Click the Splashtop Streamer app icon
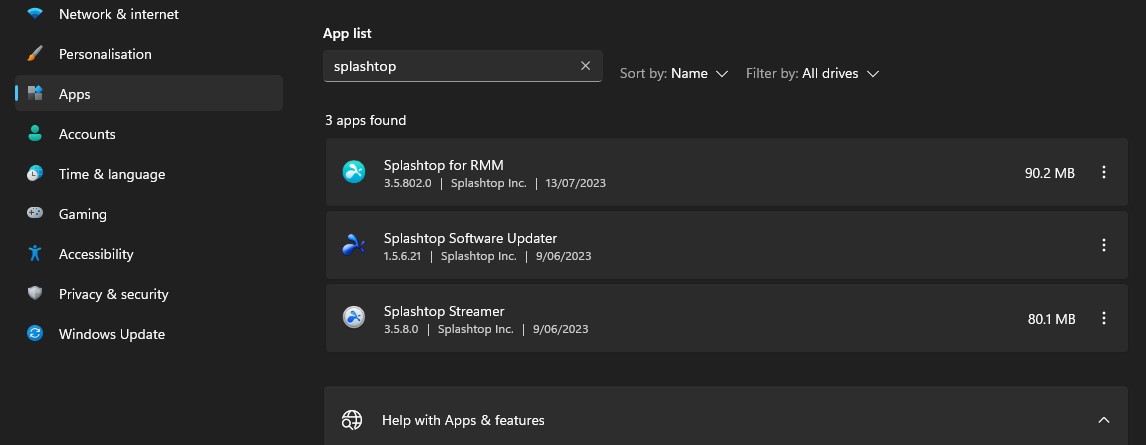This screenshot has width=1146, height=445. [x=354, y=317]
